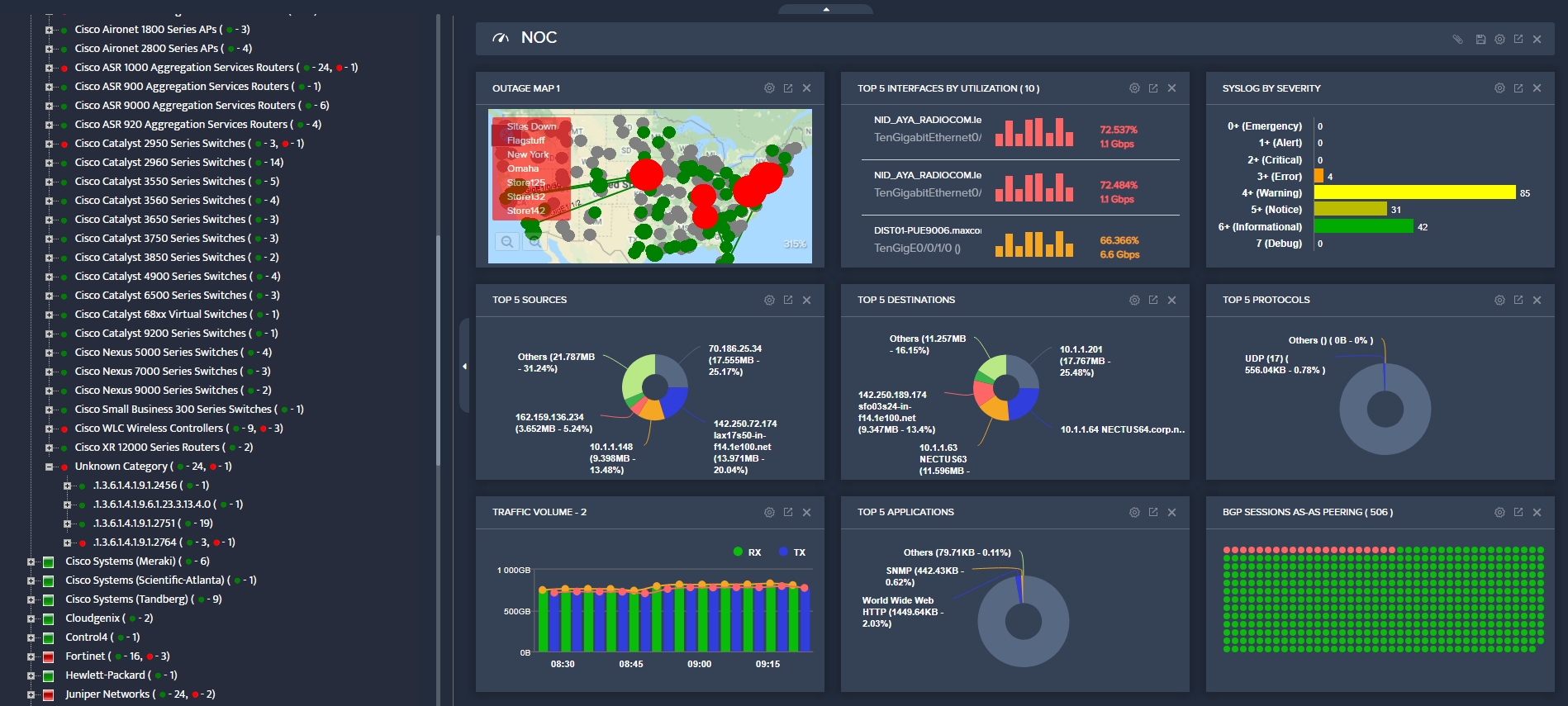Expand Cisco Catalyst 2950 Series Switches node
1568x706 pixels.
coord(49,144)
